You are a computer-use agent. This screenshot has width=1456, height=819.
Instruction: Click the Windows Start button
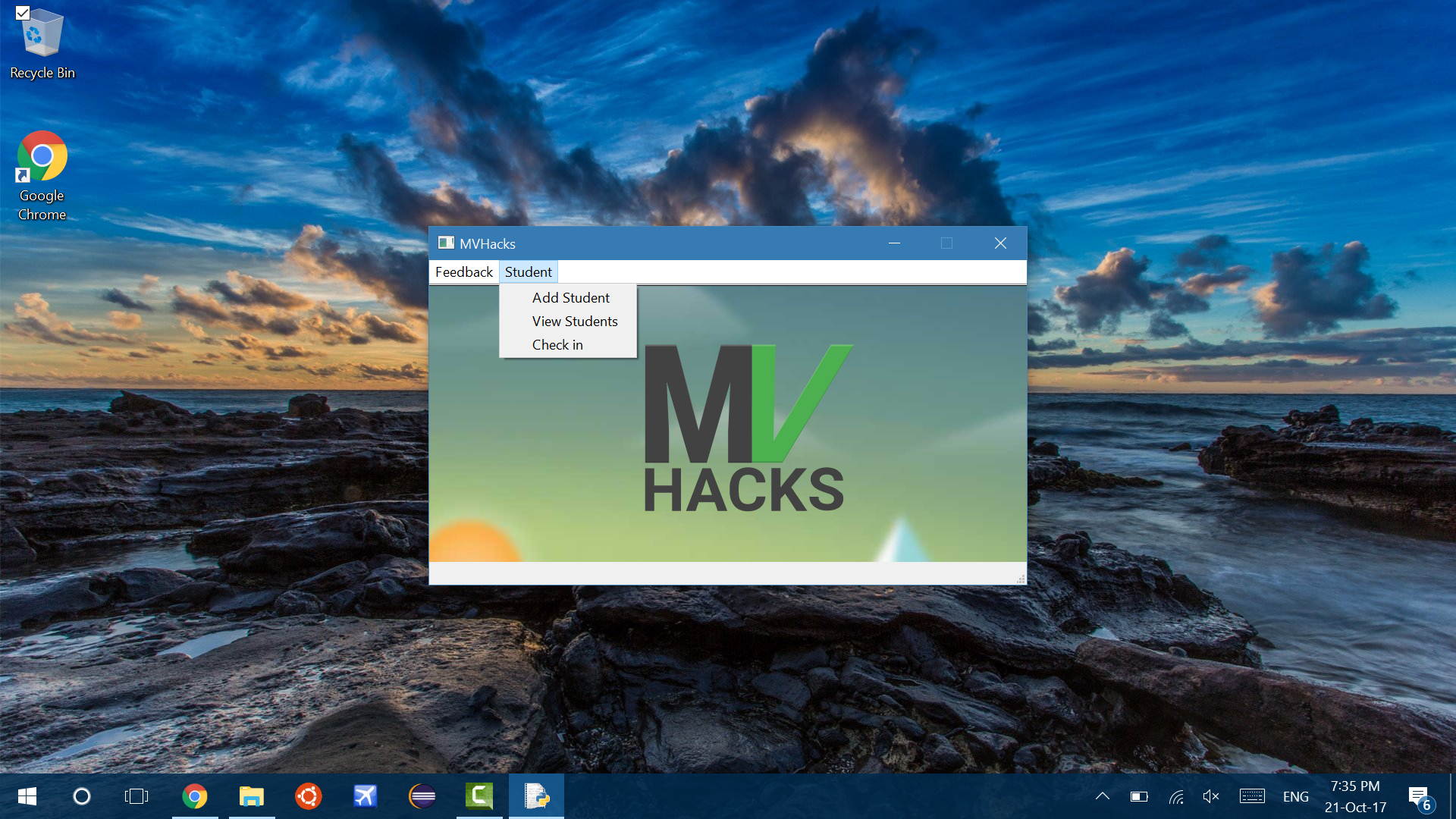pyautogui.click(x=27, y=796)
